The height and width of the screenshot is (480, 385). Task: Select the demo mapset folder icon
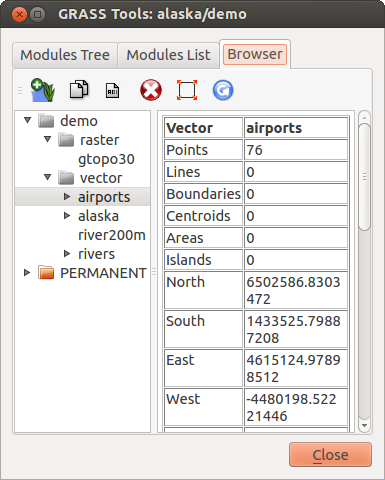coord(46,121)
